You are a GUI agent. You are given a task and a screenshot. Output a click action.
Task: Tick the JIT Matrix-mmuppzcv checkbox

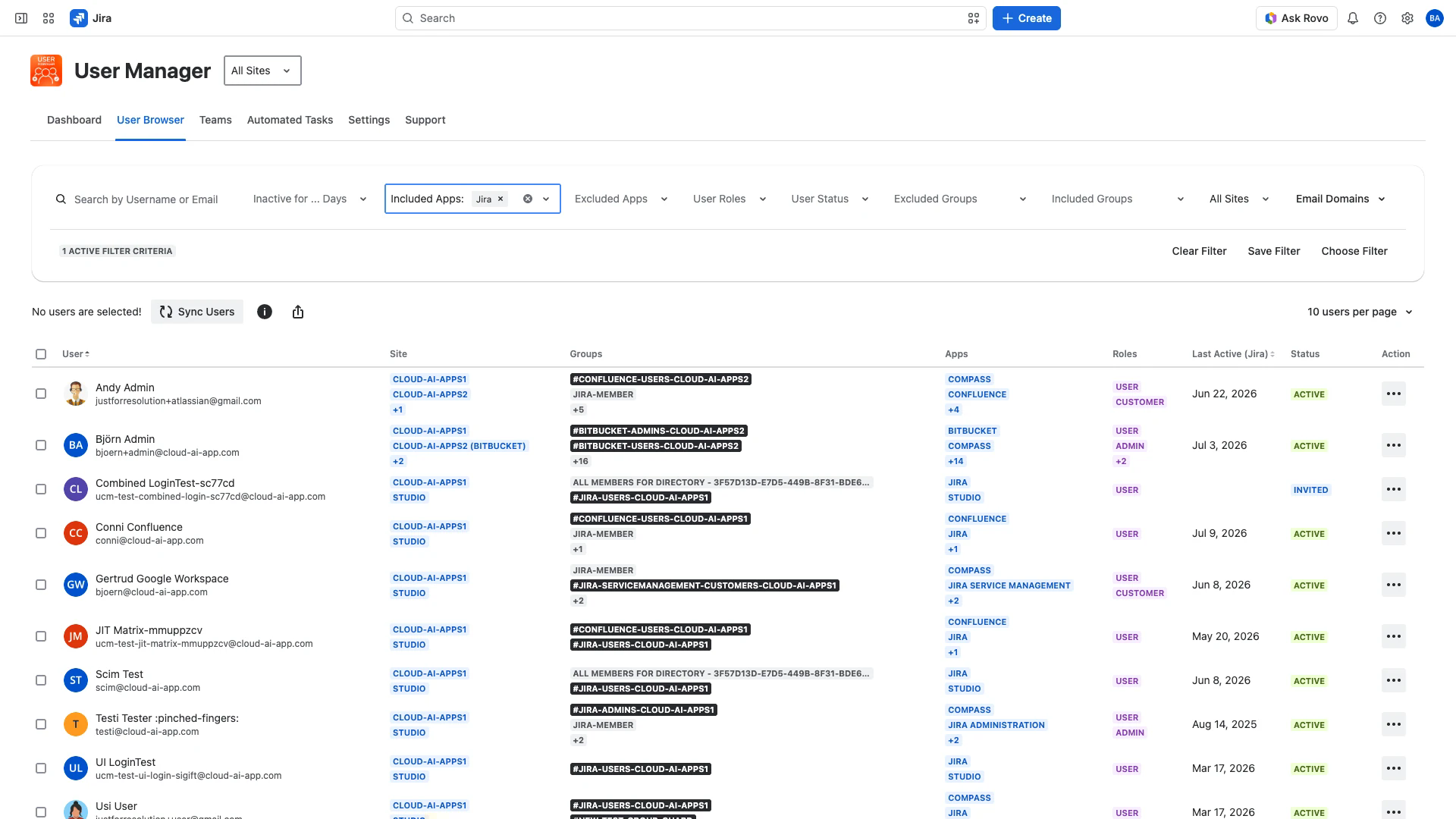pos(41,636)
